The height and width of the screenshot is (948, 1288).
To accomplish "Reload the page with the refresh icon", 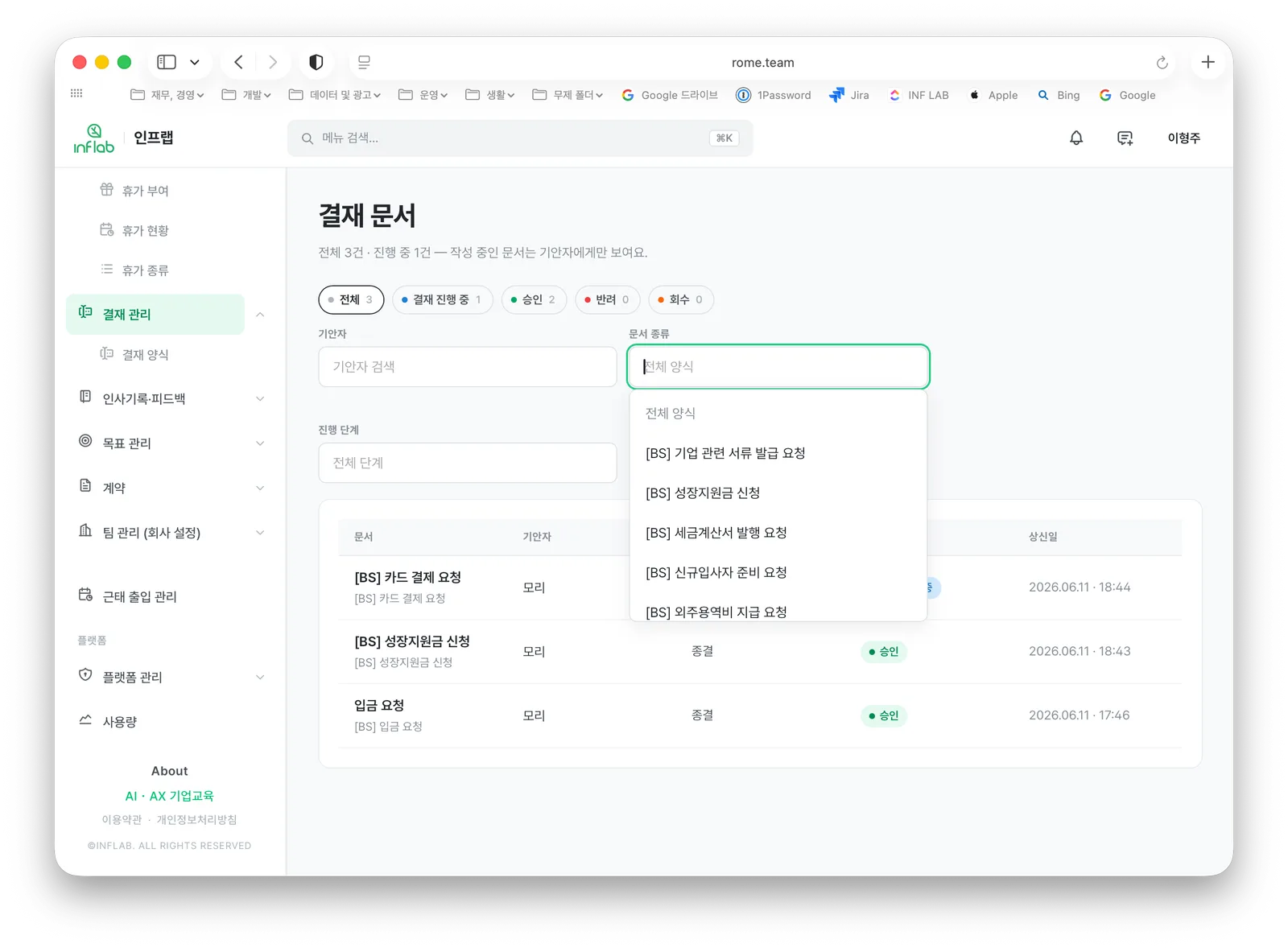I will tap(1162, 63).
